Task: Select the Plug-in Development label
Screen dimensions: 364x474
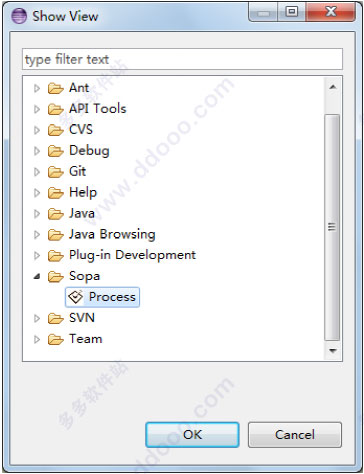Action: (x=132, y=256)
